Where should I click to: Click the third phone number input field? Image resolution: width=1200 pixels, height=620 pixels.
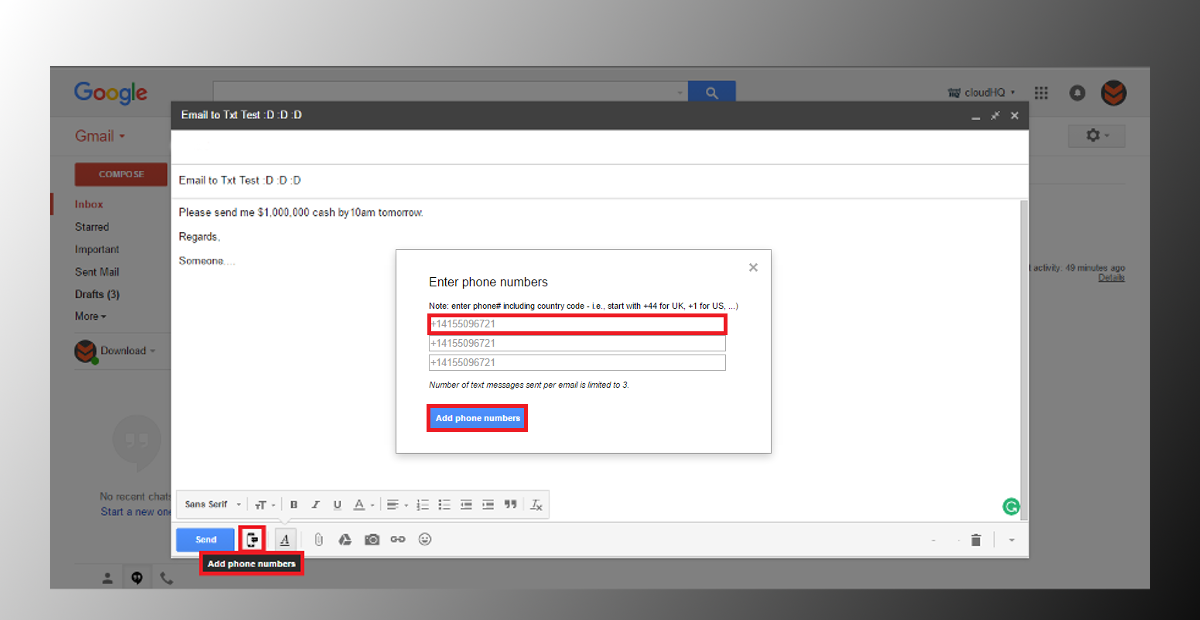pos(577,362)
